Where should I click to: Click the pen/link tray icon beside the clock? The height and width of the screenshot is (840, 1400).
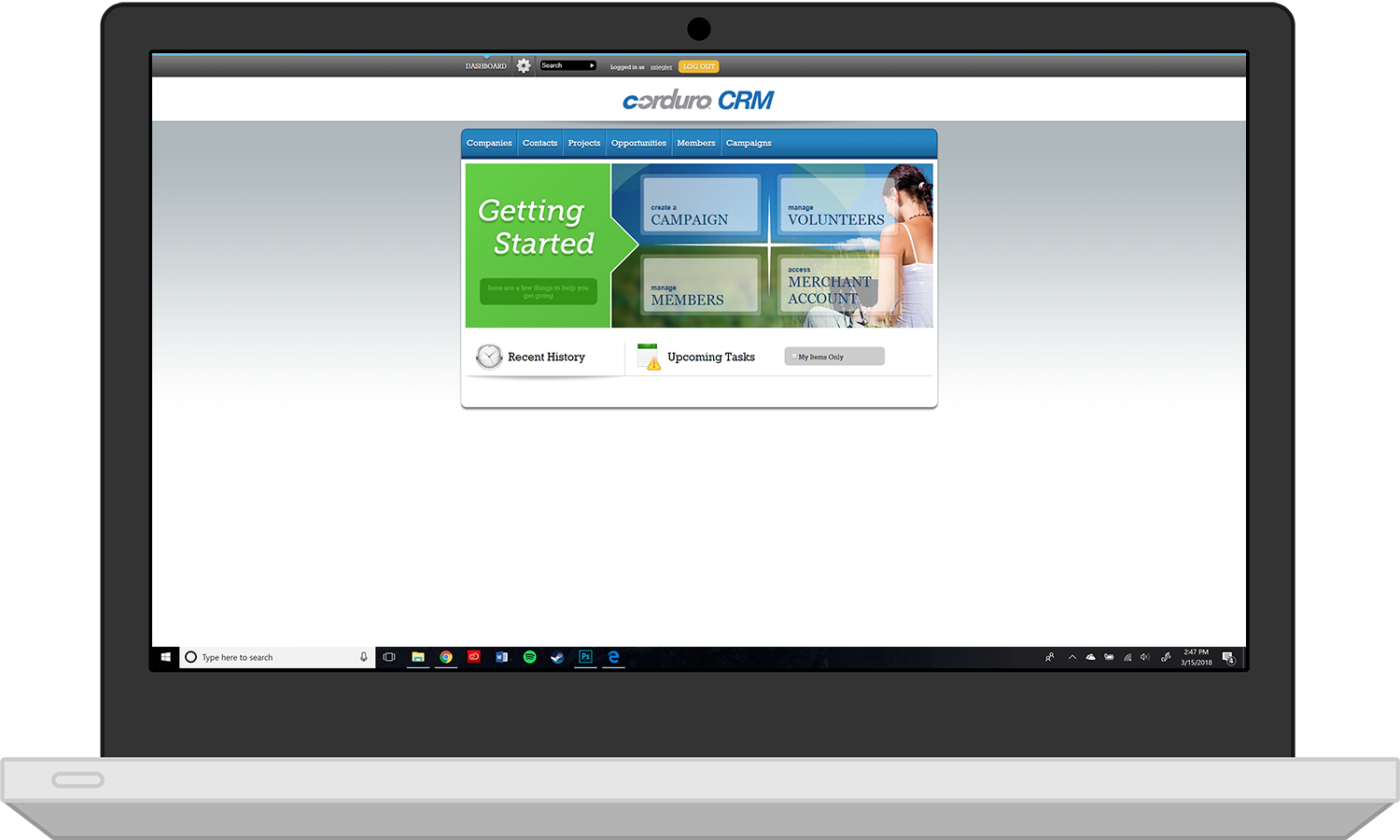pyautogui.click(x=1166, y=657)
